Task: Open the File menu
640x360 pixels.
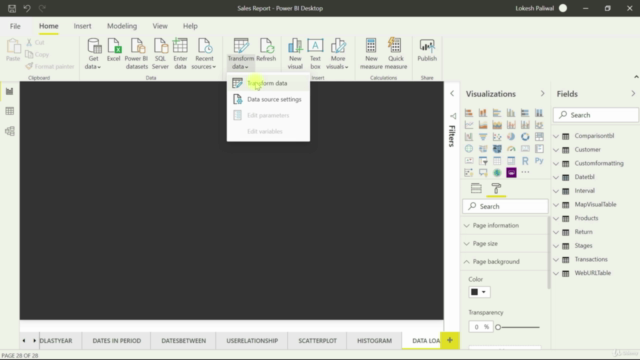Action: point(15,26)
